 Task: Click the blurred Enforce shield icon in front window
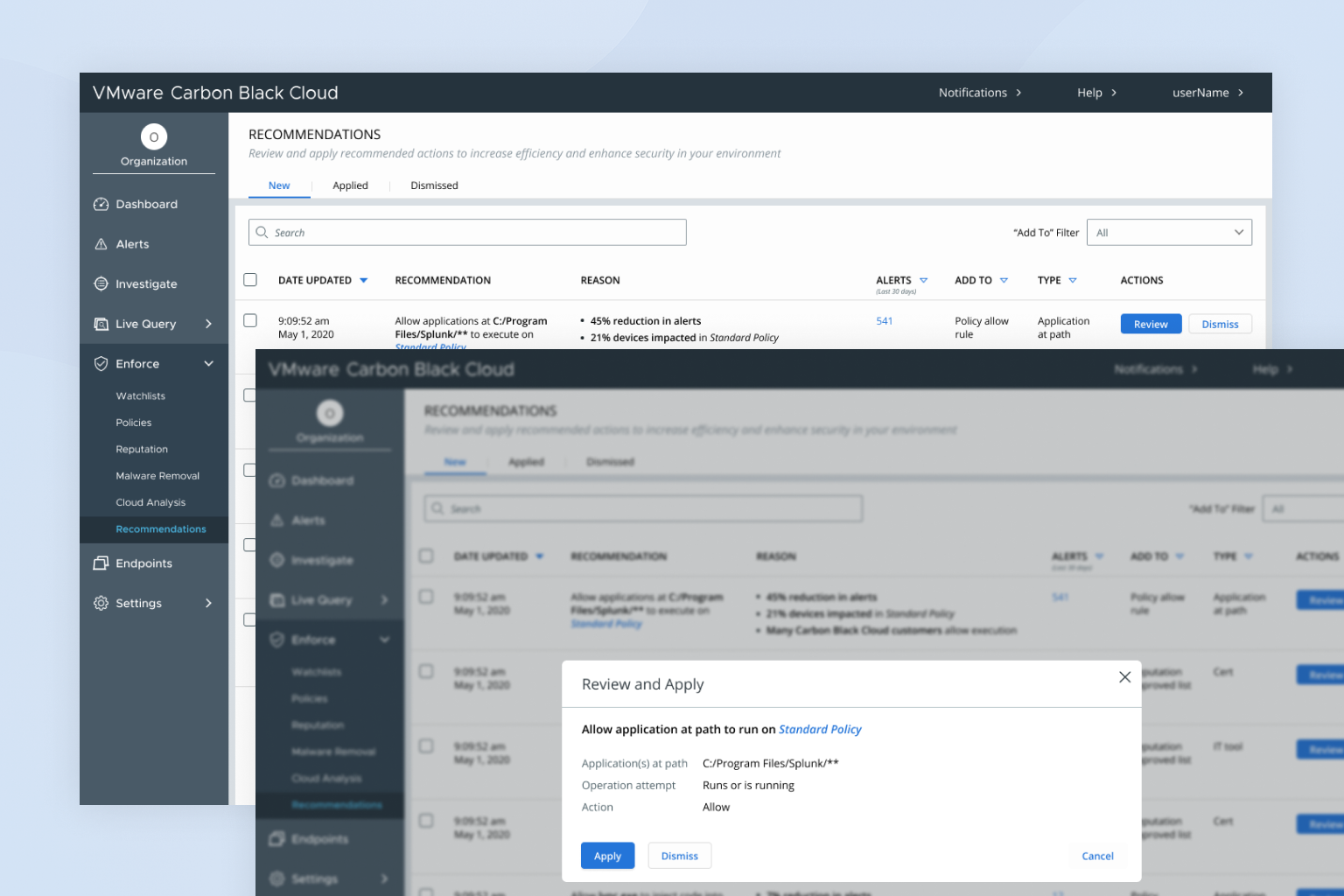[277, 640]
